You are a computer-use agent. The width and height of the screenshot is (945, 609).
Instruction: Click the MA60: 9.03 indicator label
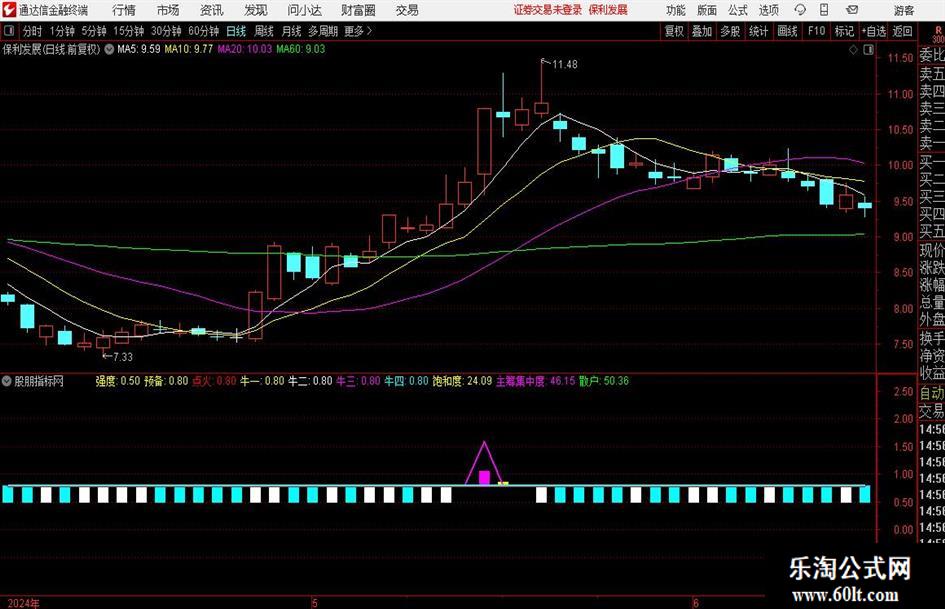[x=301, y=49]
